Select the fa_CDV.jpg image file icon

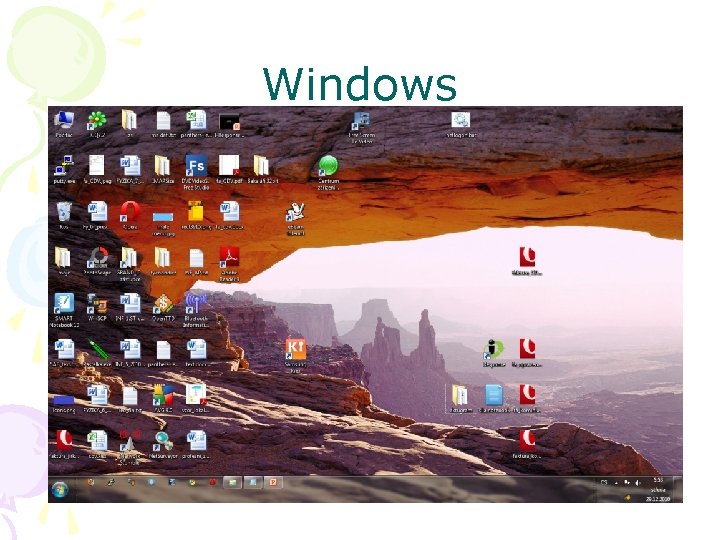tap(97, 169)
